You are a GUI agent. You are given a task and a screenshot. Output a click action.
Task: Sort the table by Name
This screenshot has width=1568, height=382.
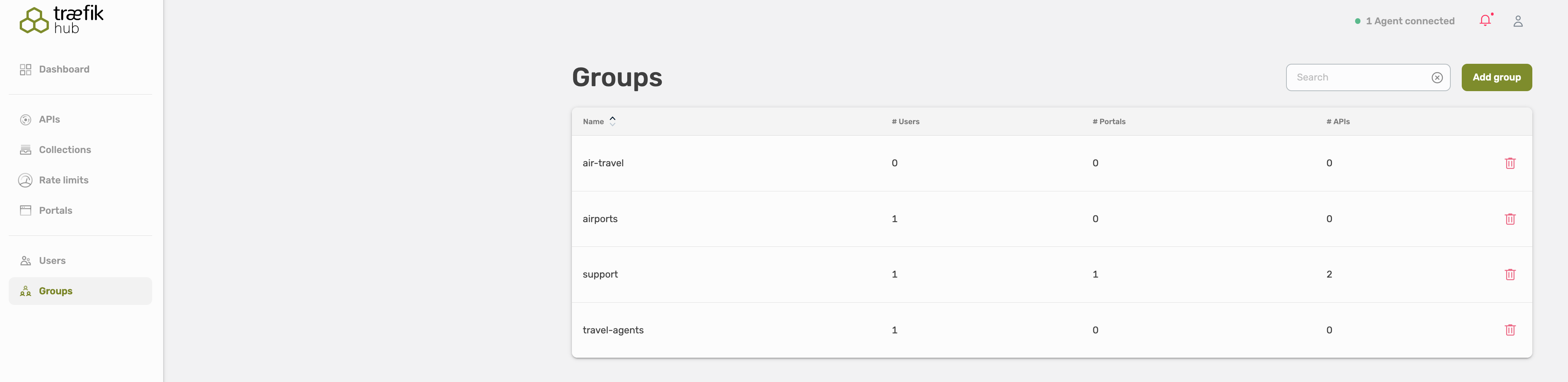[594, 121]
